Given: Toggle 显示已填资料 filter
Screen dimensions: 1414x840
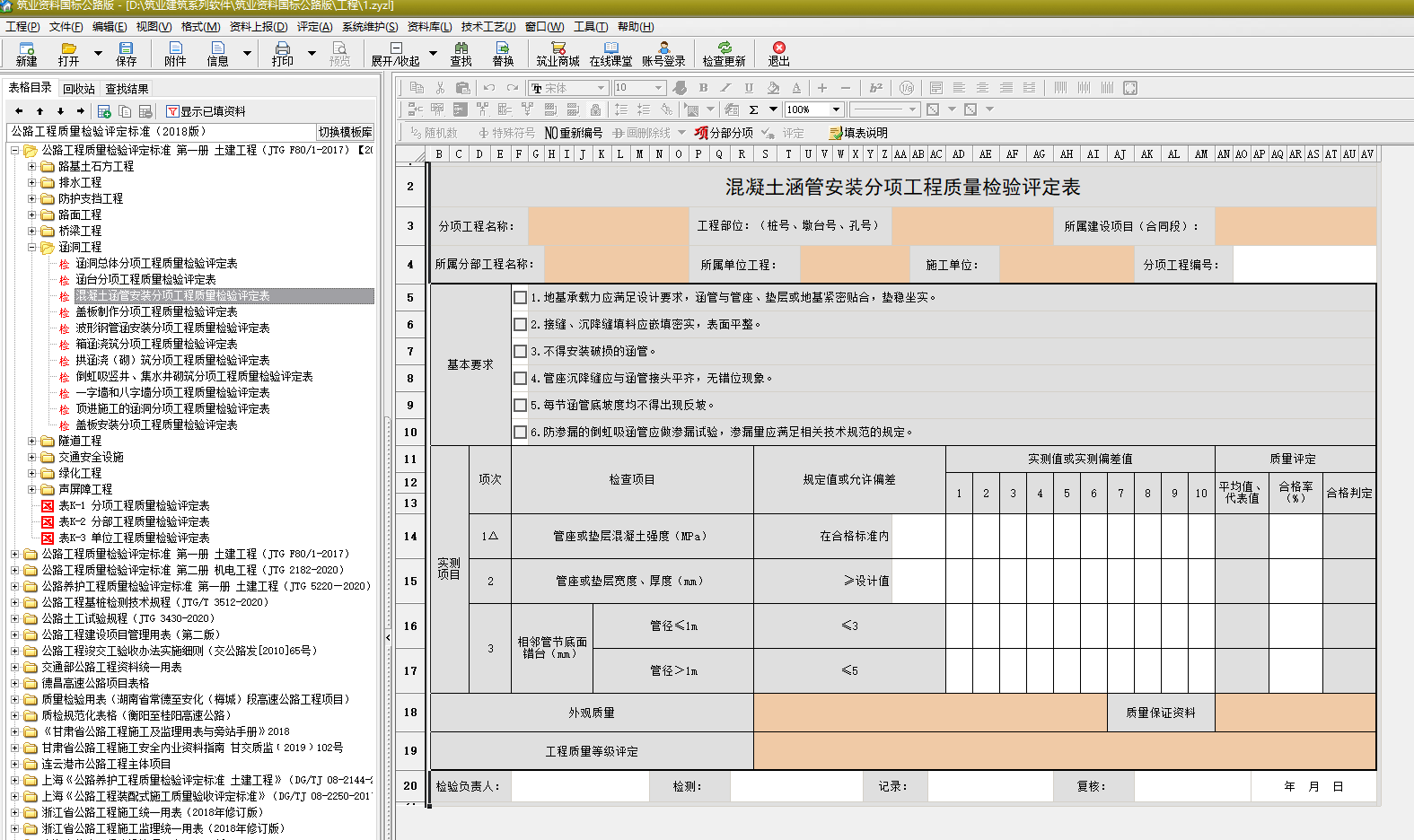Looking at the screenshot, I should [x=206, y=111].
